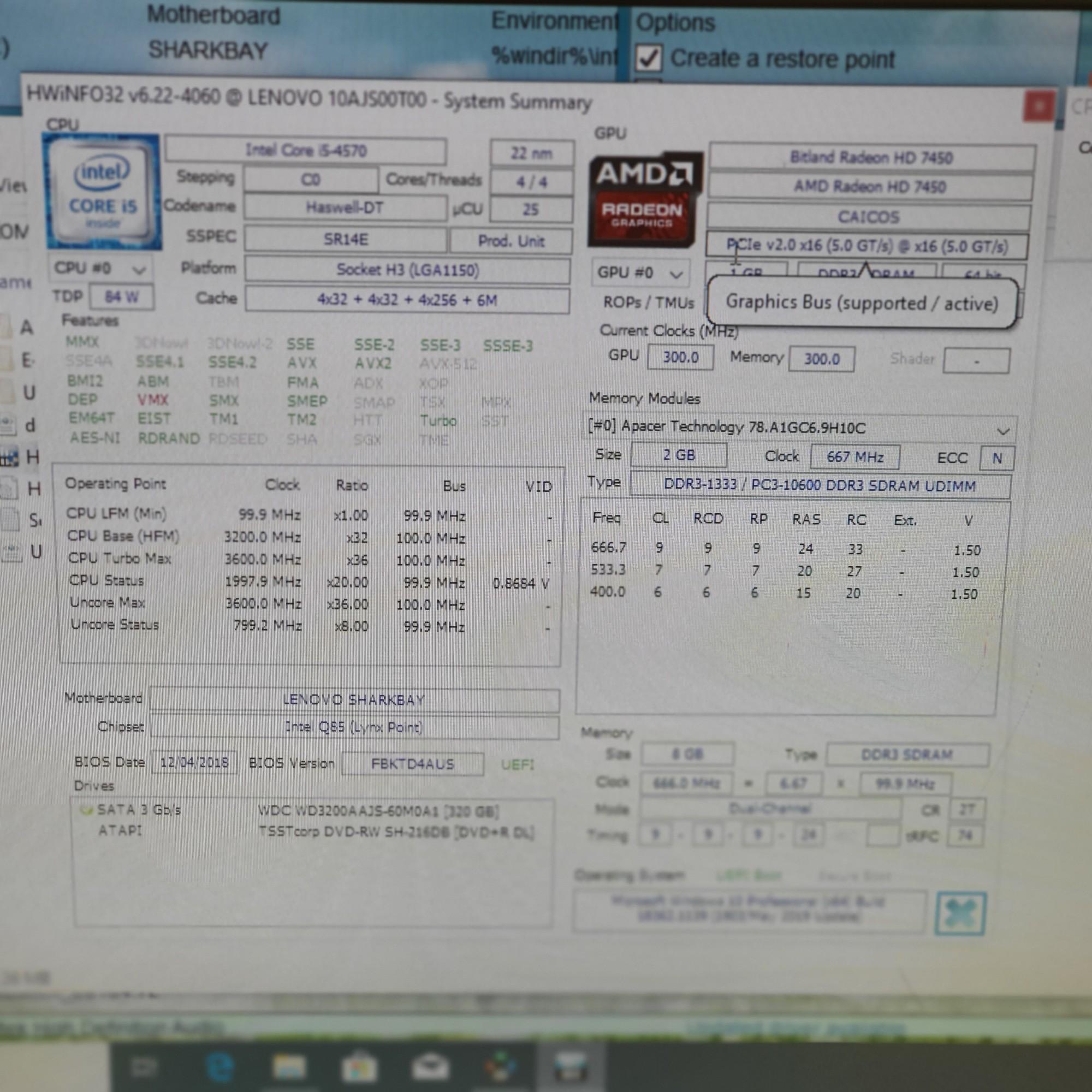Select the TSSTcorp DVD-RW drive entry

pyautogui.click(x=396, y=832)
